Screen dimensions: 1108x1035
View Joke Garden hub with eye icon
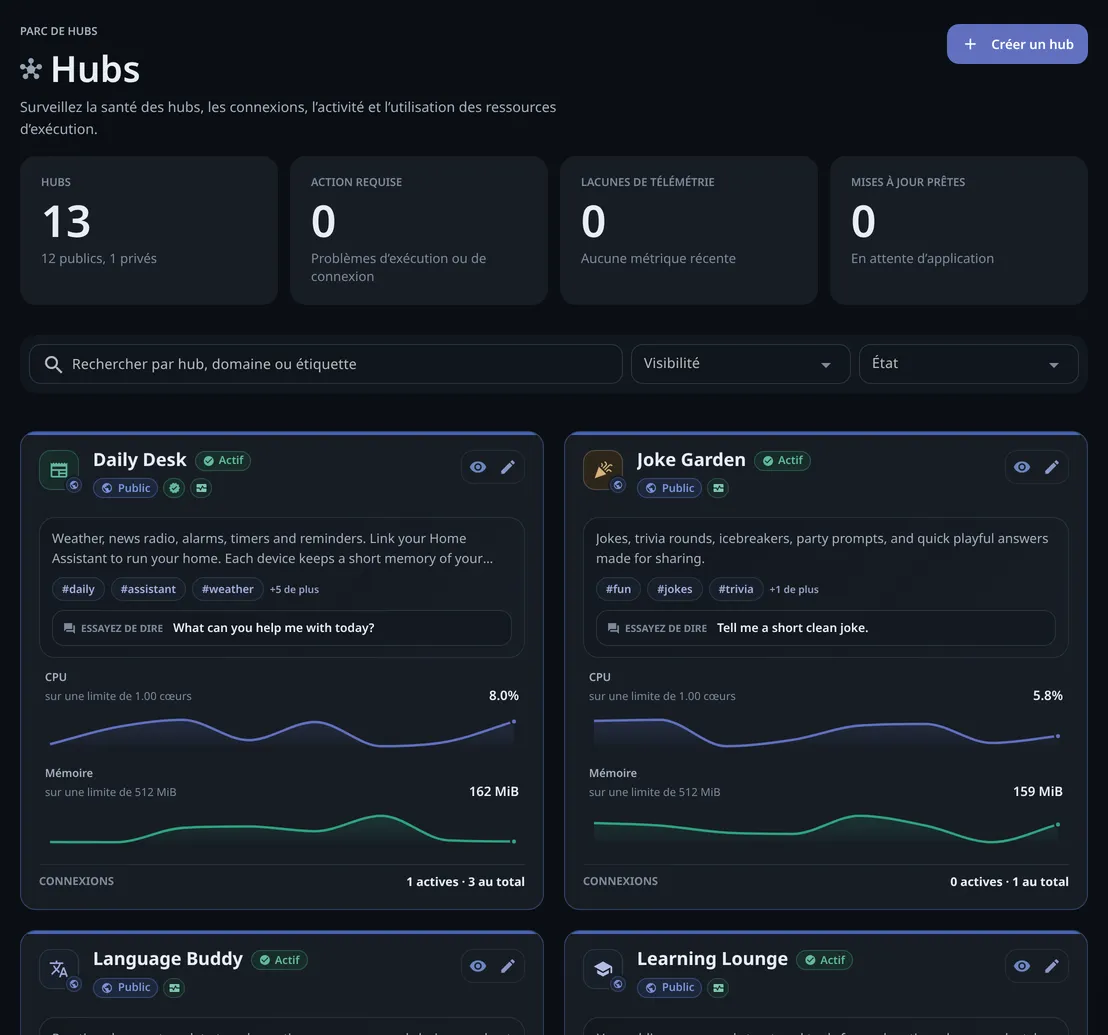(x=1022, y=467)
